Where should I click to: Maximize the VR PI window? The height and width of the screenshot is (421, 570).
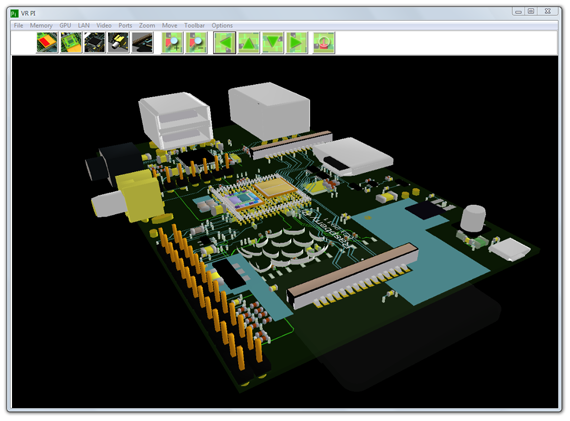point(531,12)
